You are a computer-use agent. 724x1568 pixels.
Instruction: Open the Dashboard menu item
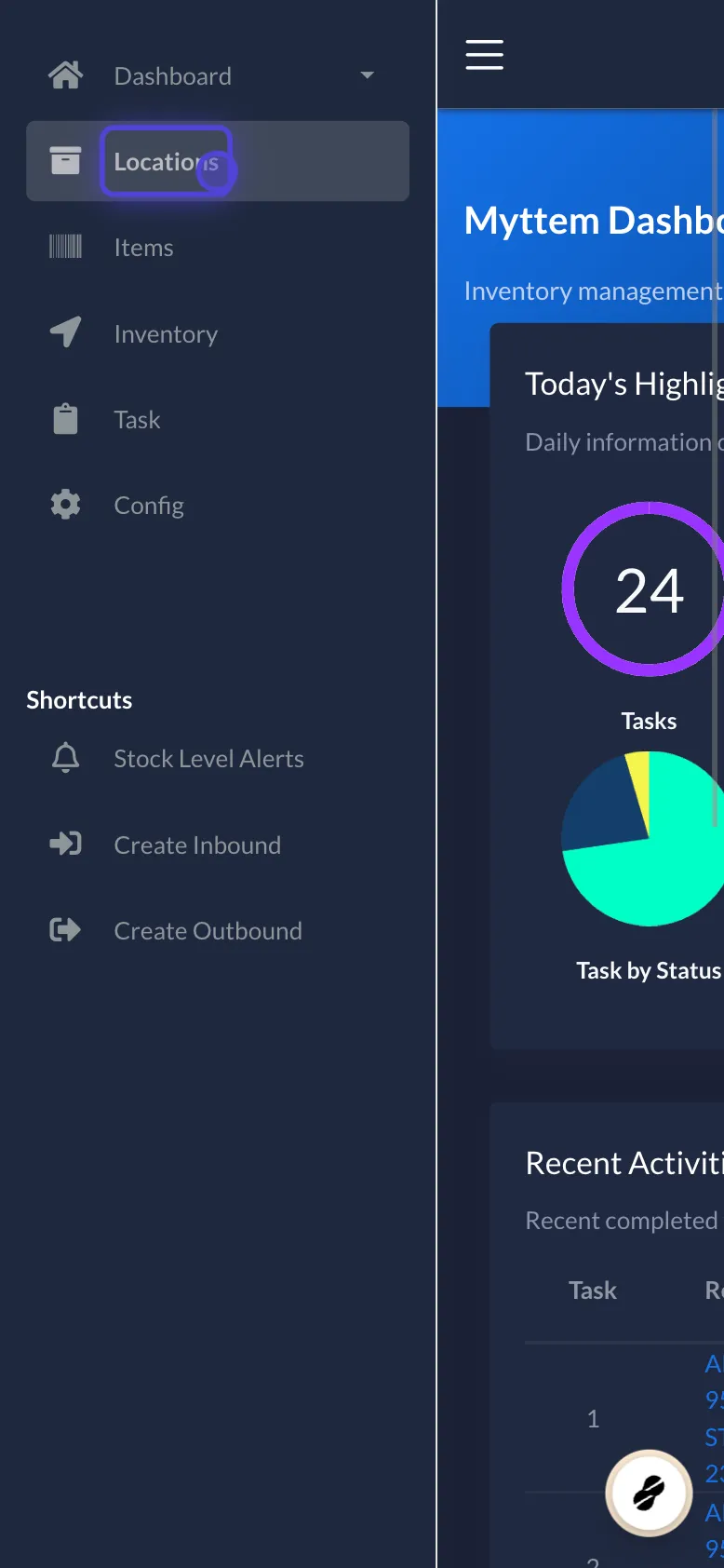point(218,75)
